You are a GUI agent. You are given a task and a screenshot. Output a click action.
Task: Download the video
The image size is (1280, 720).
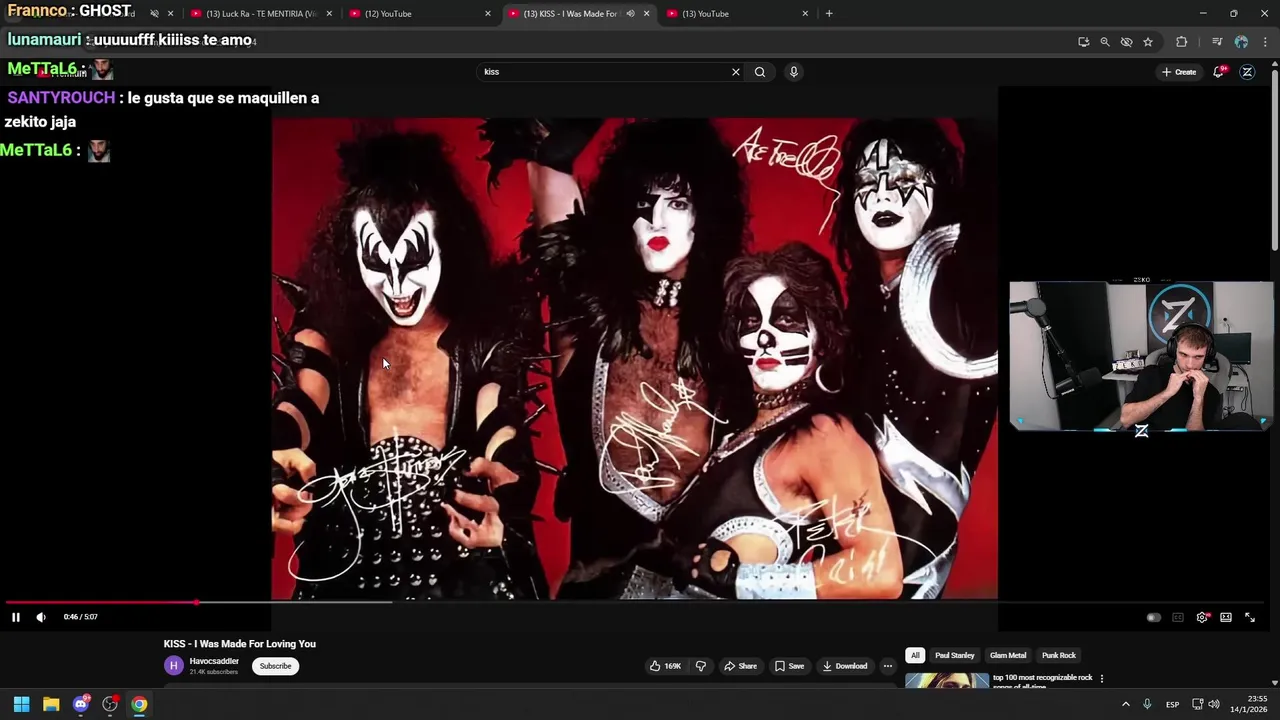[x=845, y=666]
